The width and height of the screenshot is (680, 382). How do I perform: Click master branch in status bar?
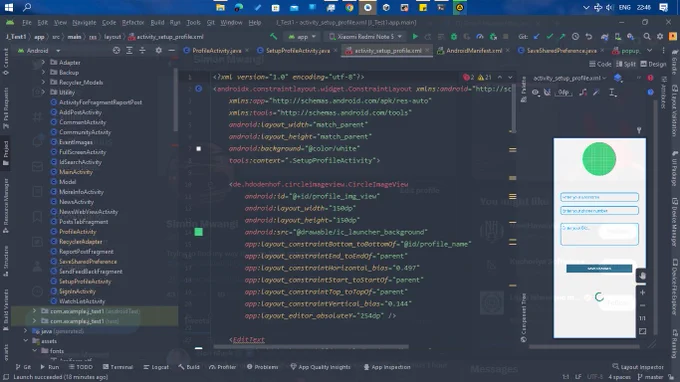(x=650, y=377)
